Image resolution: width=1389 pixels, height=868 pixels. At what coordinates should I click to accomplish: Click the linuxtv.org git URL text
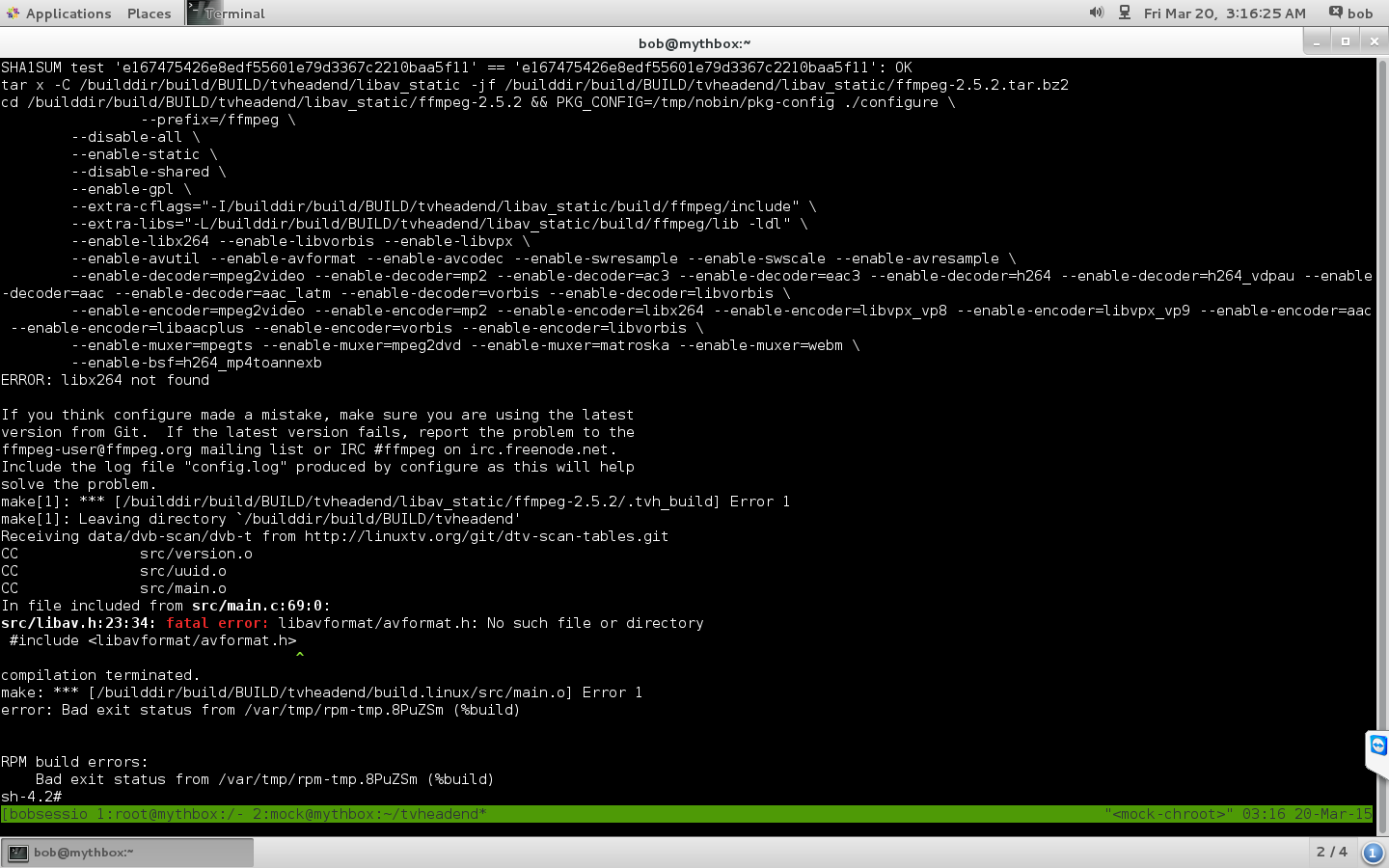point(486,536)
